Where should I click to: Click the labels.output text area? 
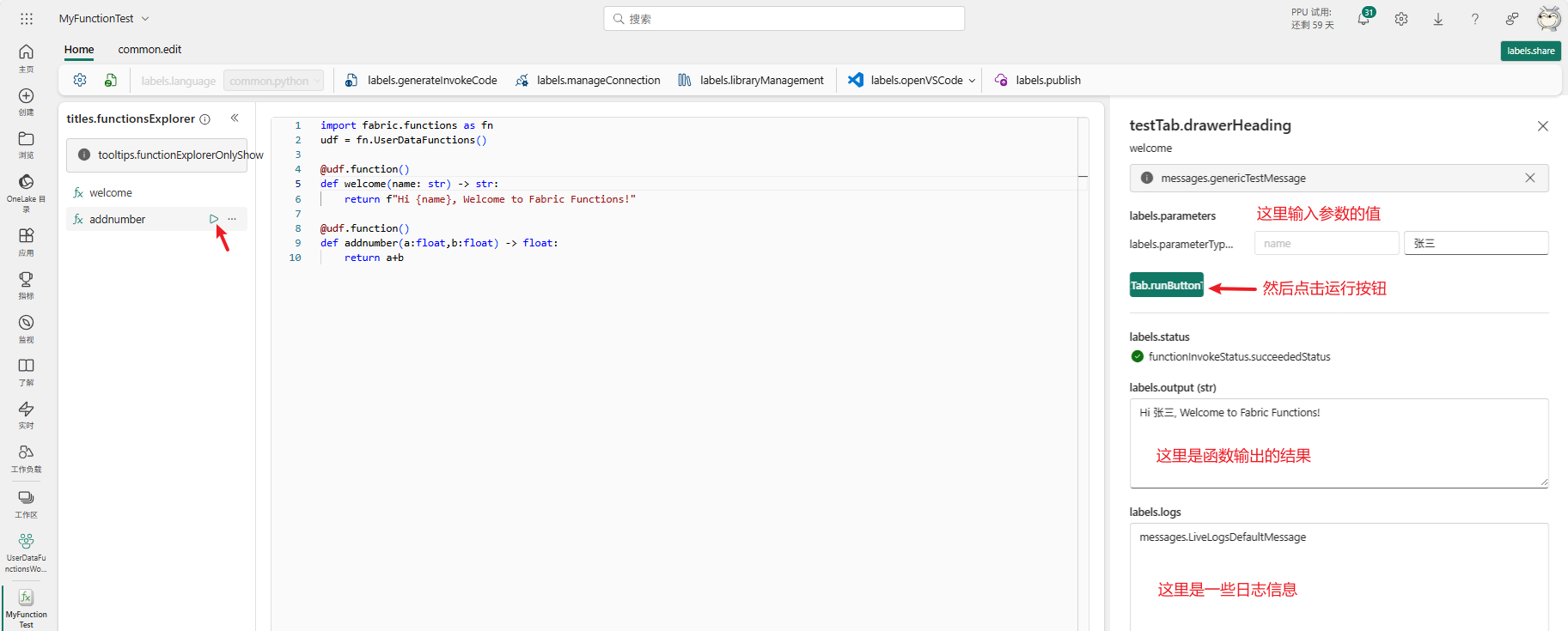click(1339, 443)
